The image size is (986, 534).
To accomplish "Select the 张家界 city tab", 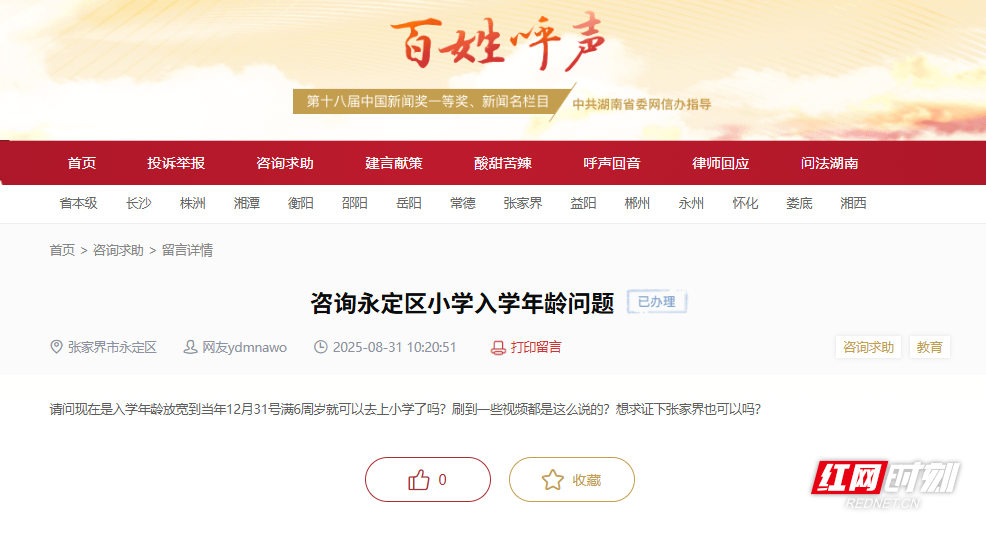I will pos(523,203).
